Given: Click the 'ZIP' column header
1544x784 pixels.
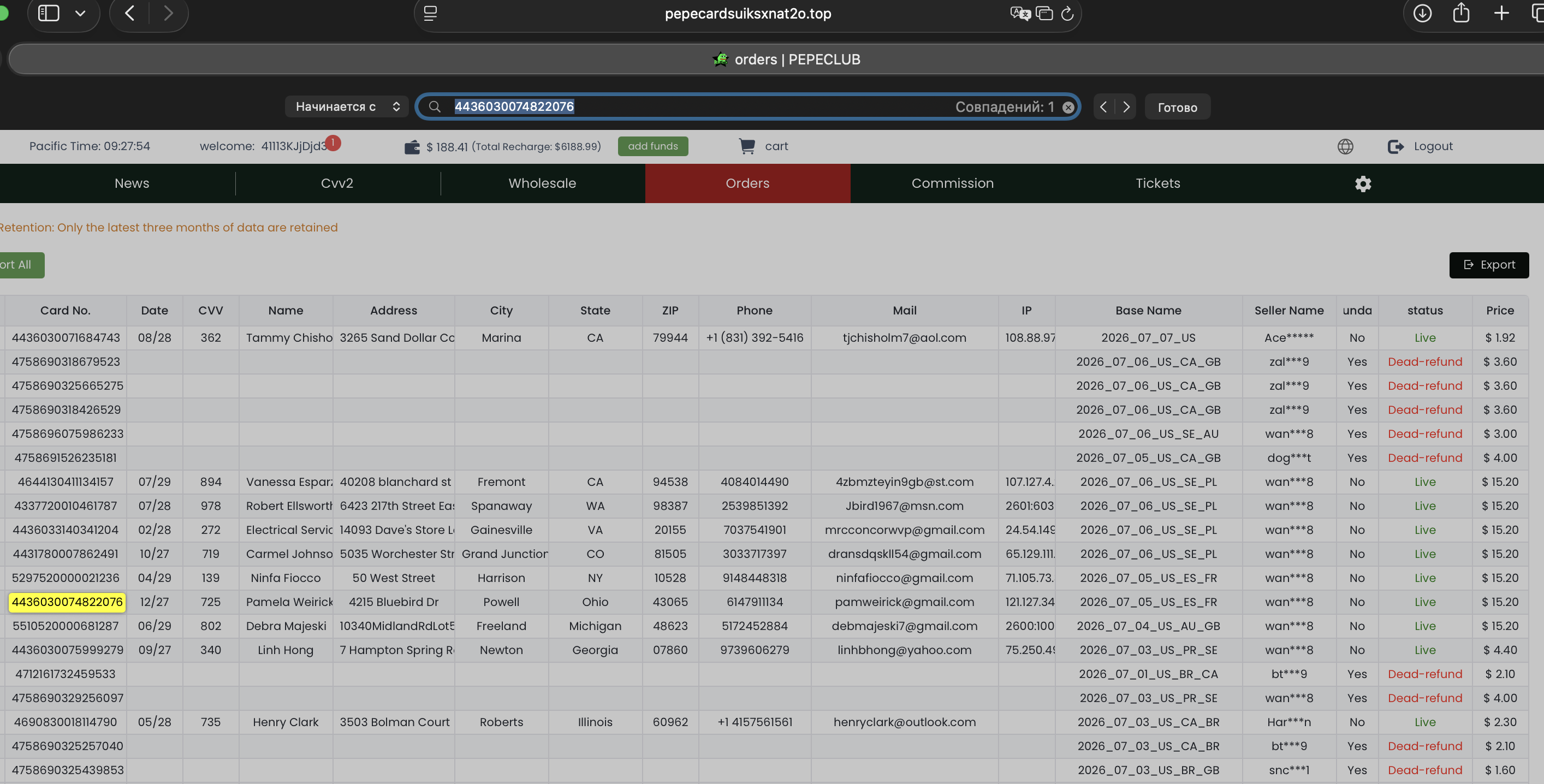Looking at the screenshot, I should point(670,311).
